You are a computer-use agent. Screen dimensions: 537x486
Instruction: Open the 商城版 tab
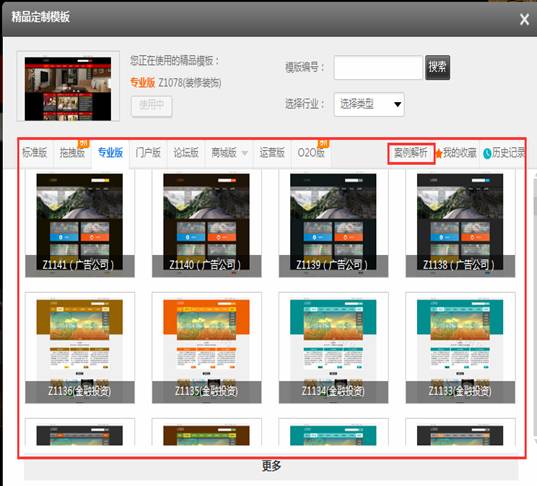[224, 153]
